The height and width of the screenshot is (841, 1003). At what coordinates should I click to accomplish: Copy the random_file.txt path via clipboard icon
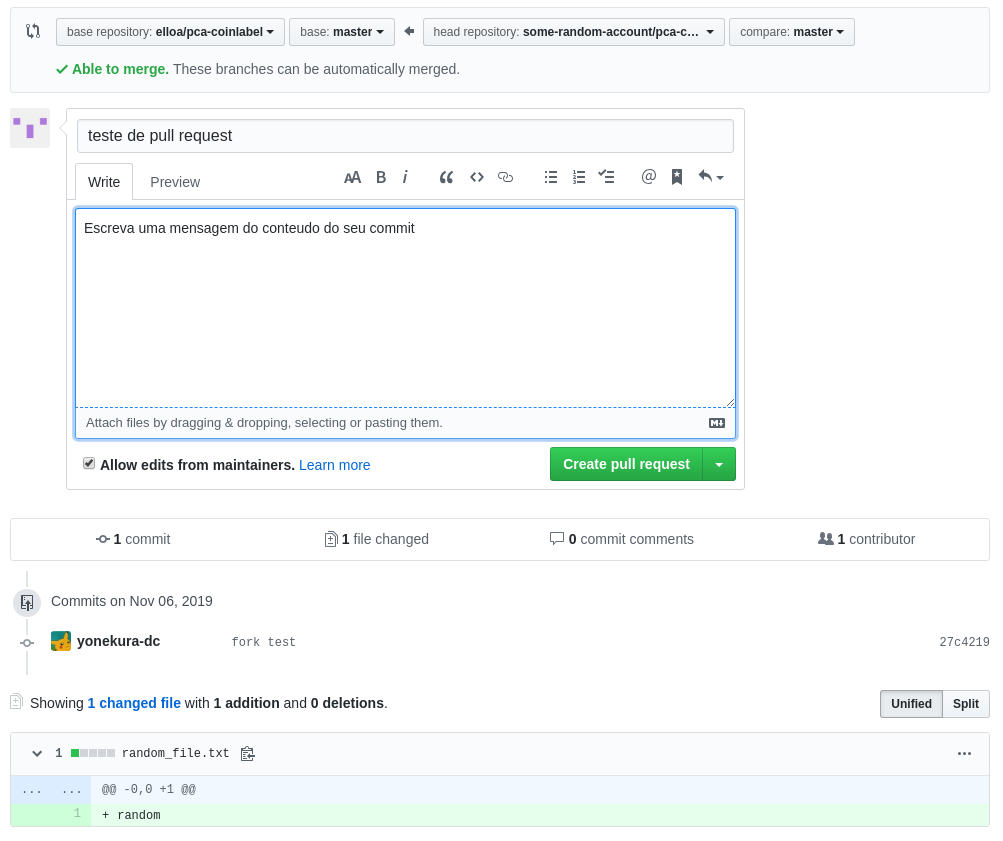point(248,754)
